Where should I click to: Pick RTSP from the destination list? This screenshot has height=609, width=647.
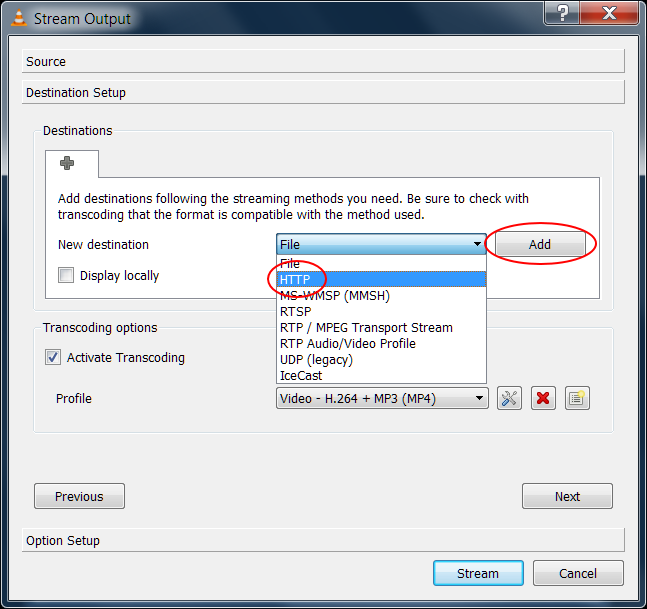pos(381,312)
